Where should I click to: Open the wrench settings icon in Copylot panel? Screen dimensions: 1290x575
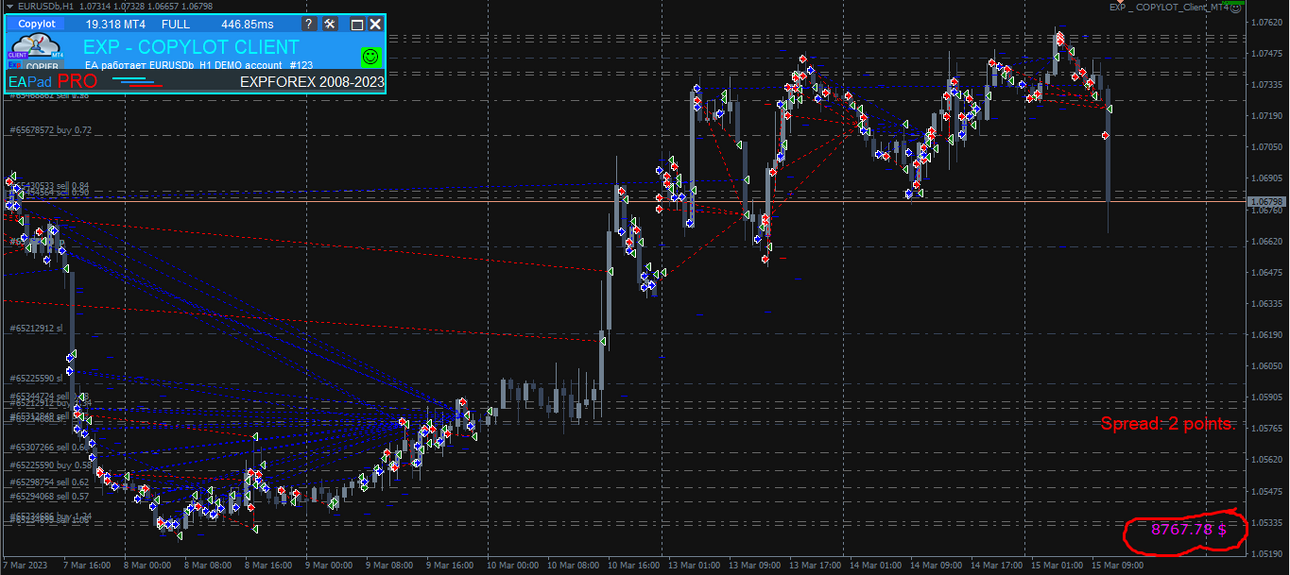tap(330, 24)
